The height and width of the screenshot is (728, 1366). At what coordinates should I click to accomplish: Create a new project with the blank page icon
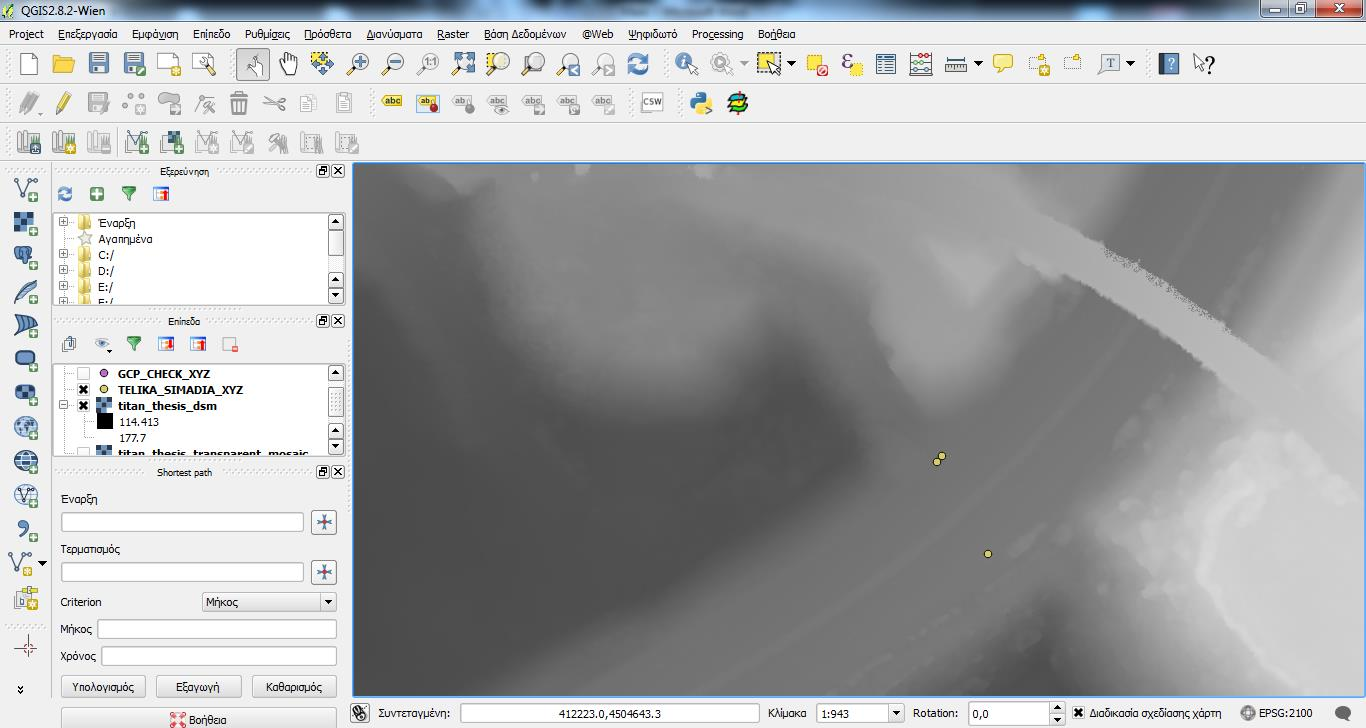pyautogui.click(x=28, y=64)
